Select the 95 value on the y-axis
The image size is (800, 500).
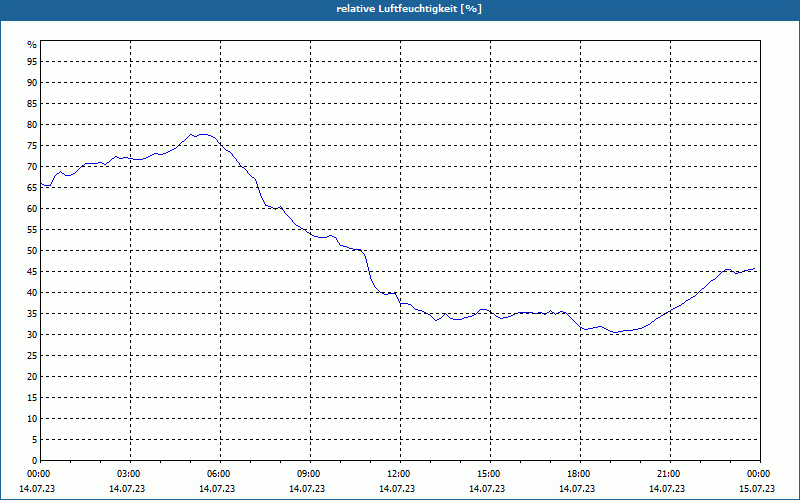coord(32,62)
